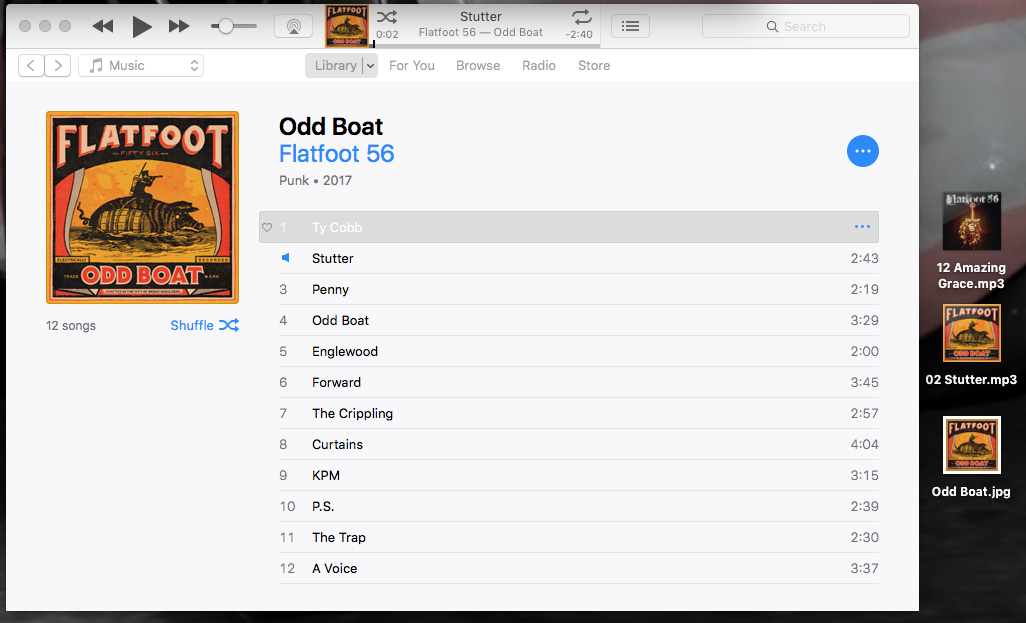The height and width of the screenshot is (623, 1026).
Task: Start playback with the play button
Action: coord(141,26)
